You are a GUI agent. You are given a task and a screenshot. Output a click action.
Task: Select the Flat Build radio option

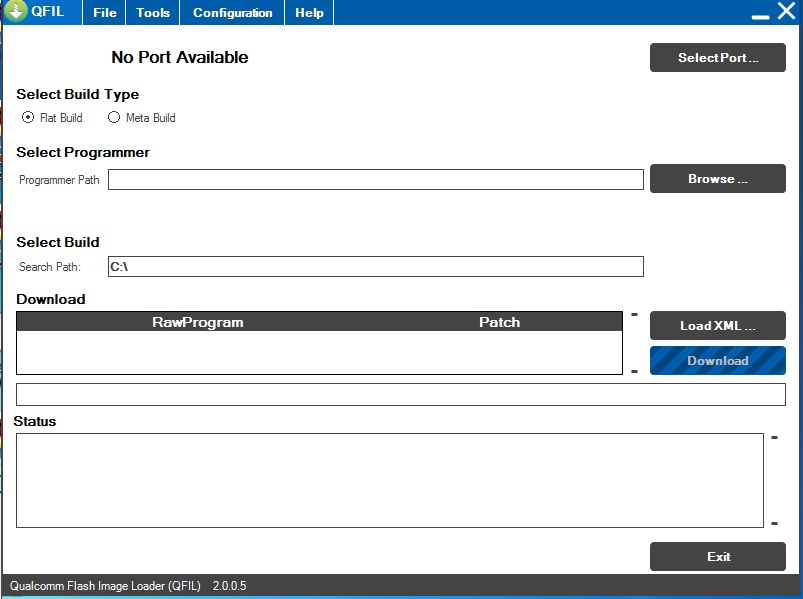pyautogui.click(x=52, y=118)
